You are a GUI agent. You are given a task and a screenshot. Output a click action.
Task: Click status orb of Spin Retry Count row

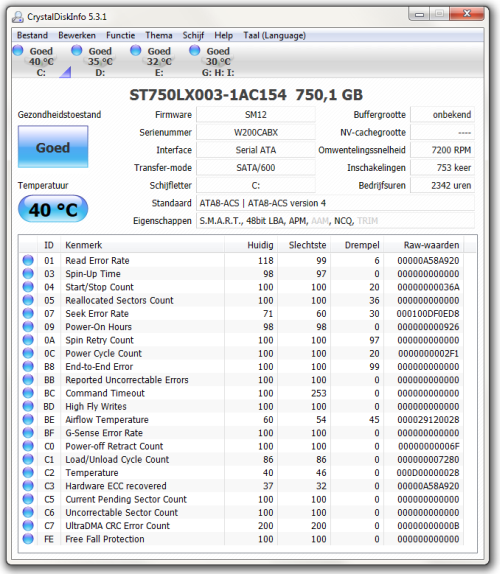tap(28, 340)
